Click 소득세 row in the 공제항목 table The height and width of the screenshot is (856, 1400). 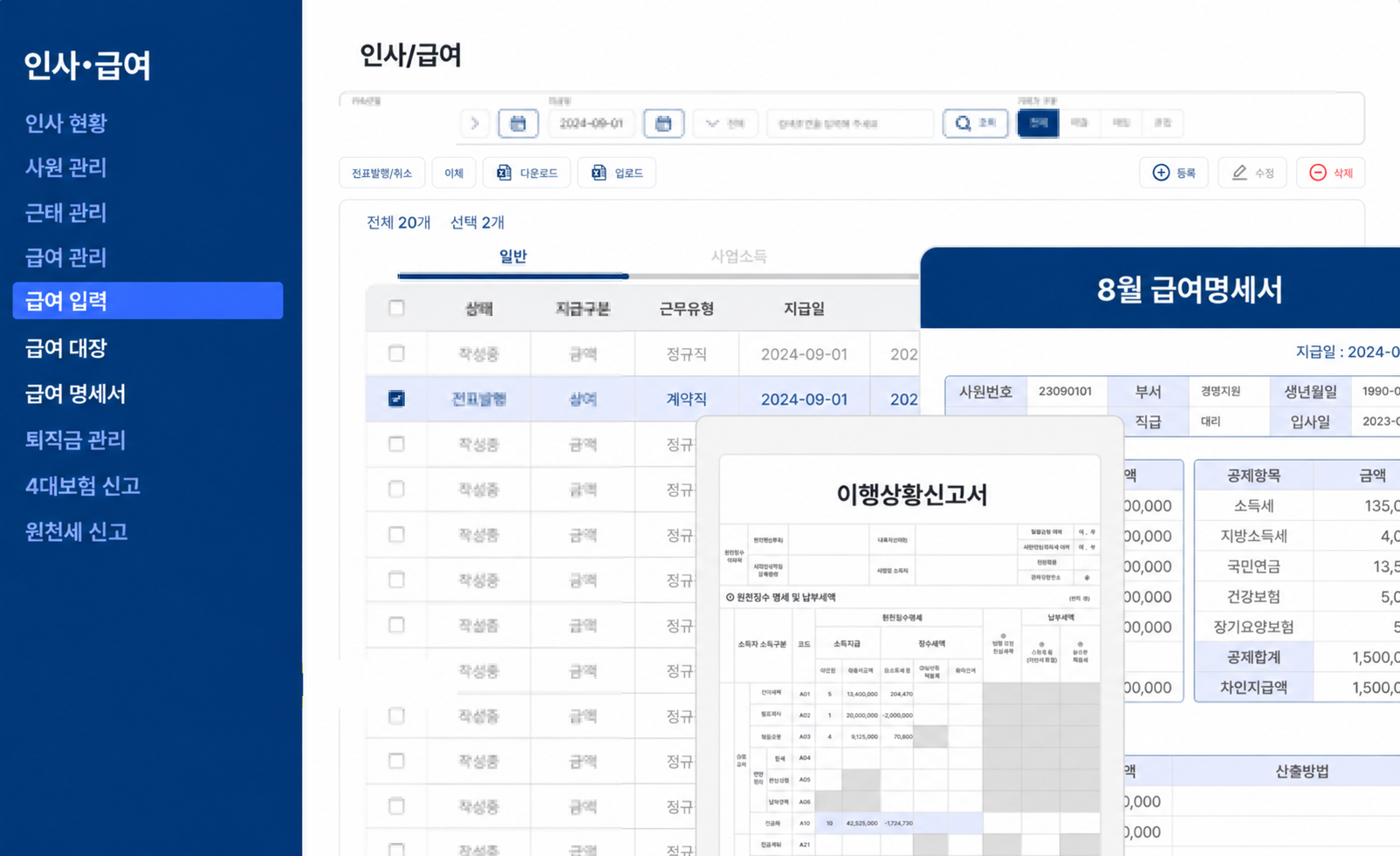[1297, 506]
